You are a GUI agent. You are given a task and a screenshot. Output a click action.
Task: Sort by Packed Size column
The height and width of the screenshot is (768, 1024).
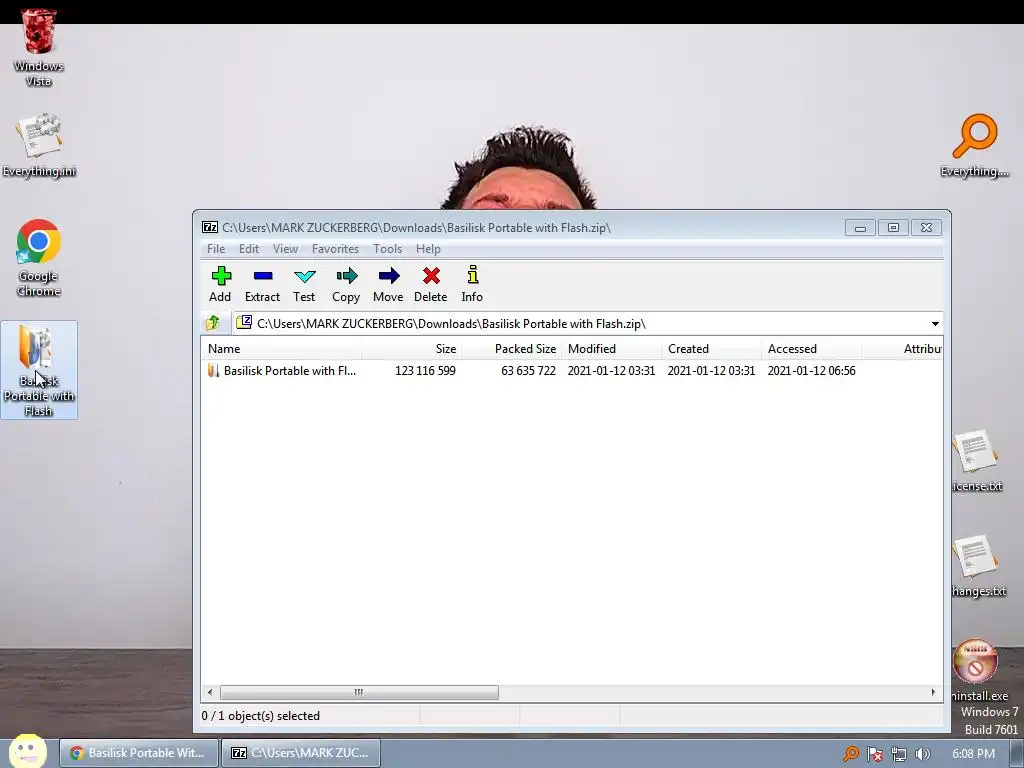(x=511, y=349)
